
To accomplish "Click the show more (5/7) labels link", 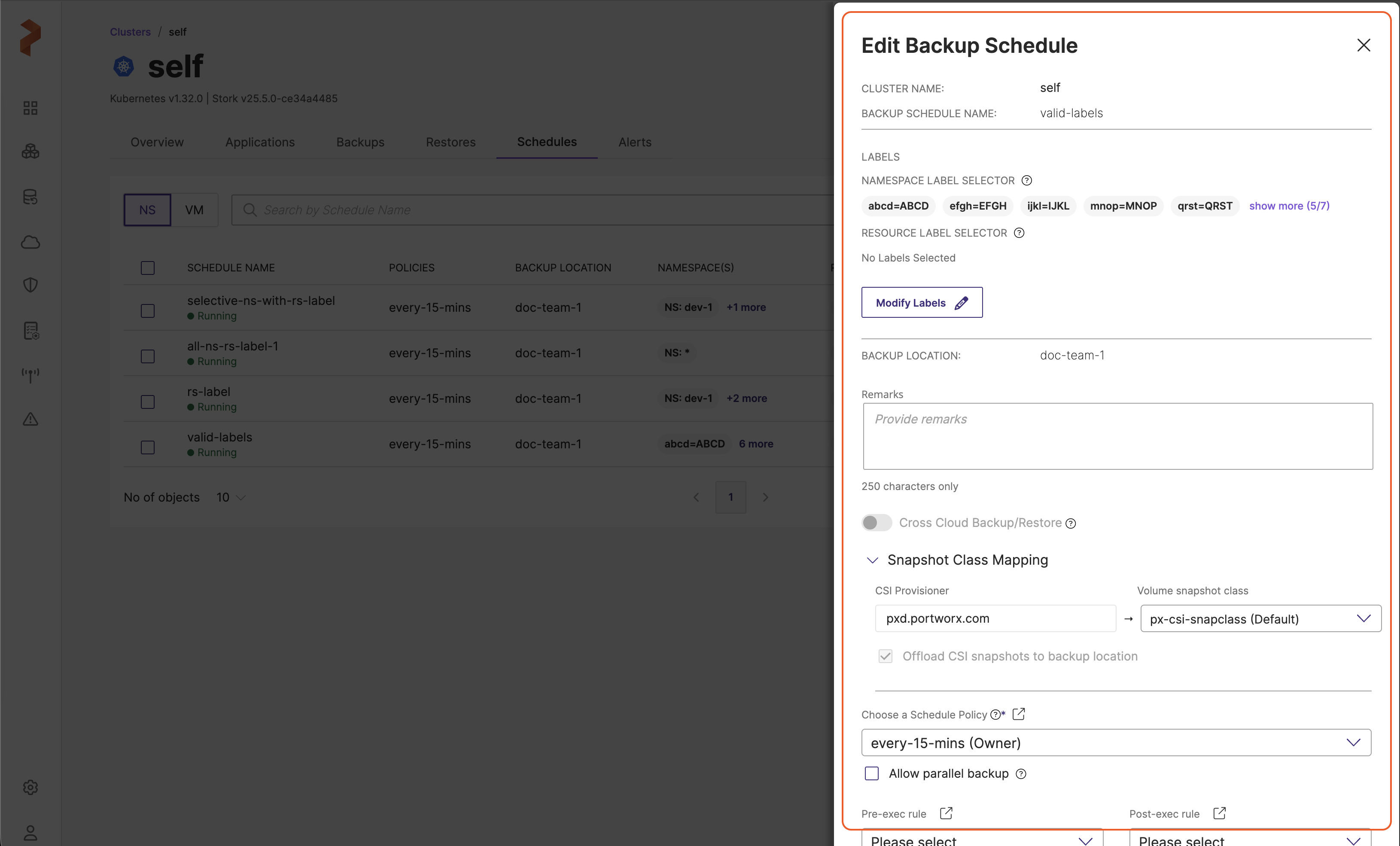I will coord(1289,206).
